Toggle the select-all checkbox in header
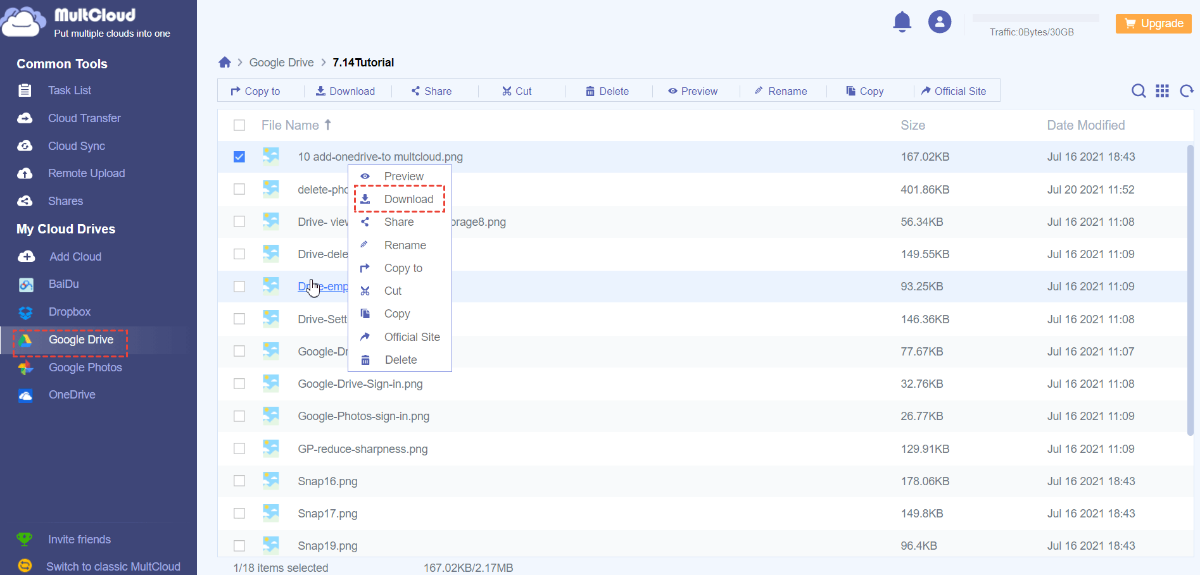This screenshot has width=1200, height=575. 239,125
